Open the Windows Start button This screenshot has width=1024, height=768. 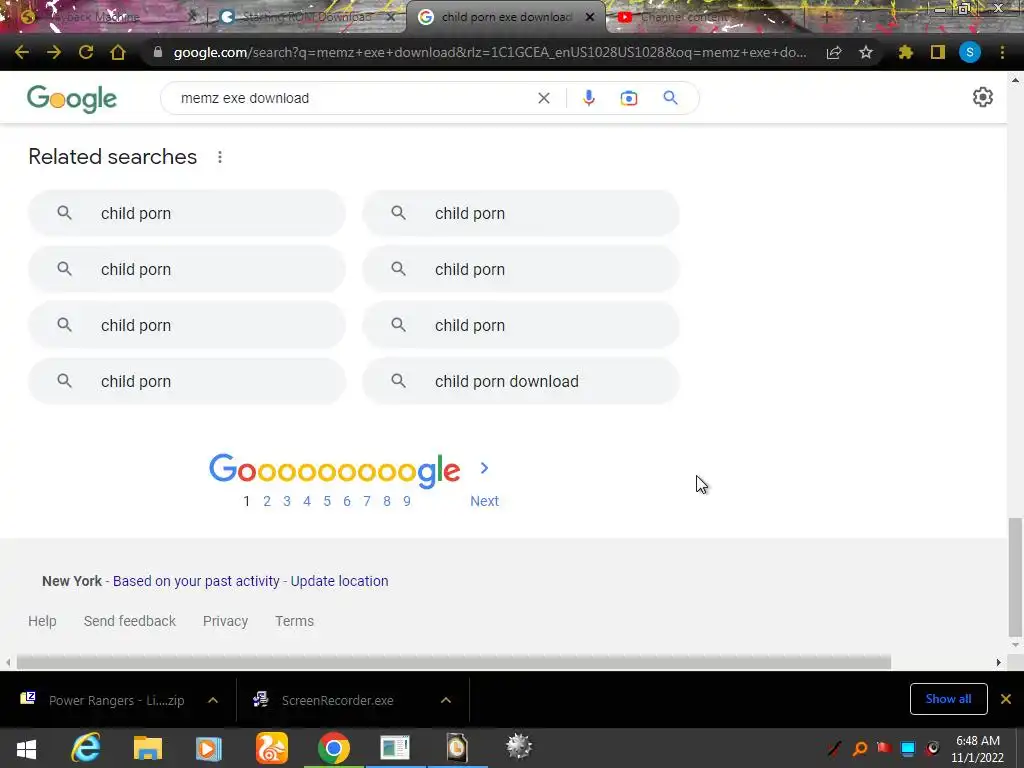26,748
